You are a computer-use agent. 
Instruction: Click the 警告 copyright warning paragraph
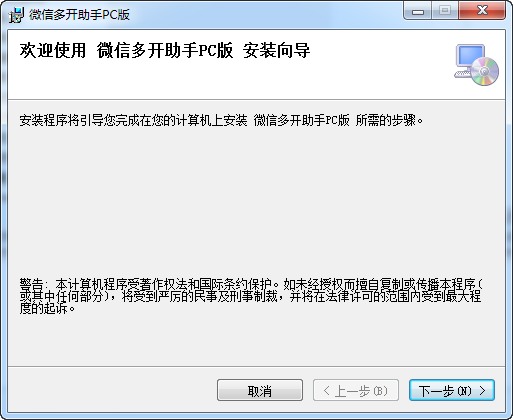coord(251,296)
